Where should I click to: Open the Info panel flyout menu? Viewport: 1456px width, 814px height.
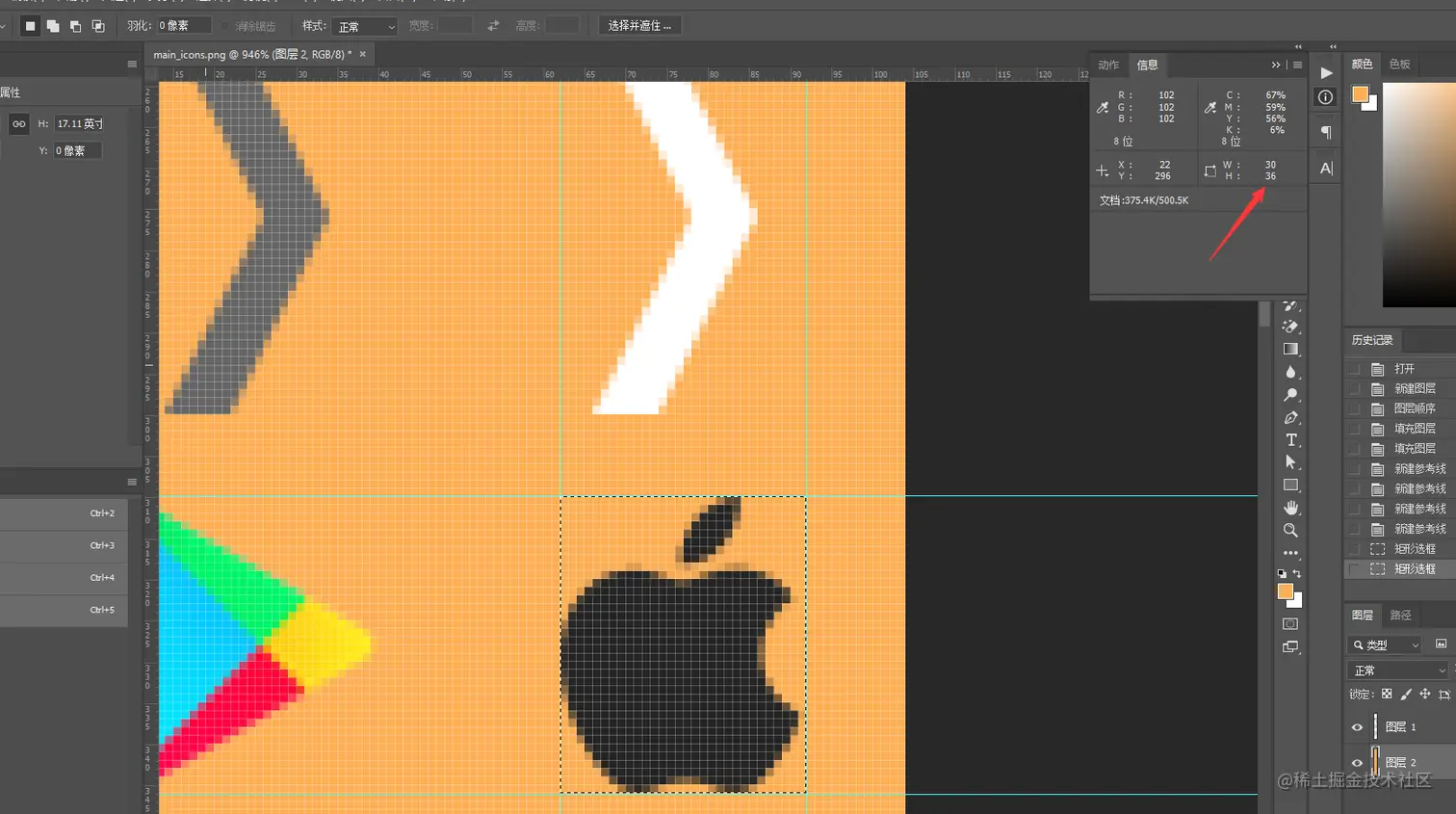point(1297,65)
